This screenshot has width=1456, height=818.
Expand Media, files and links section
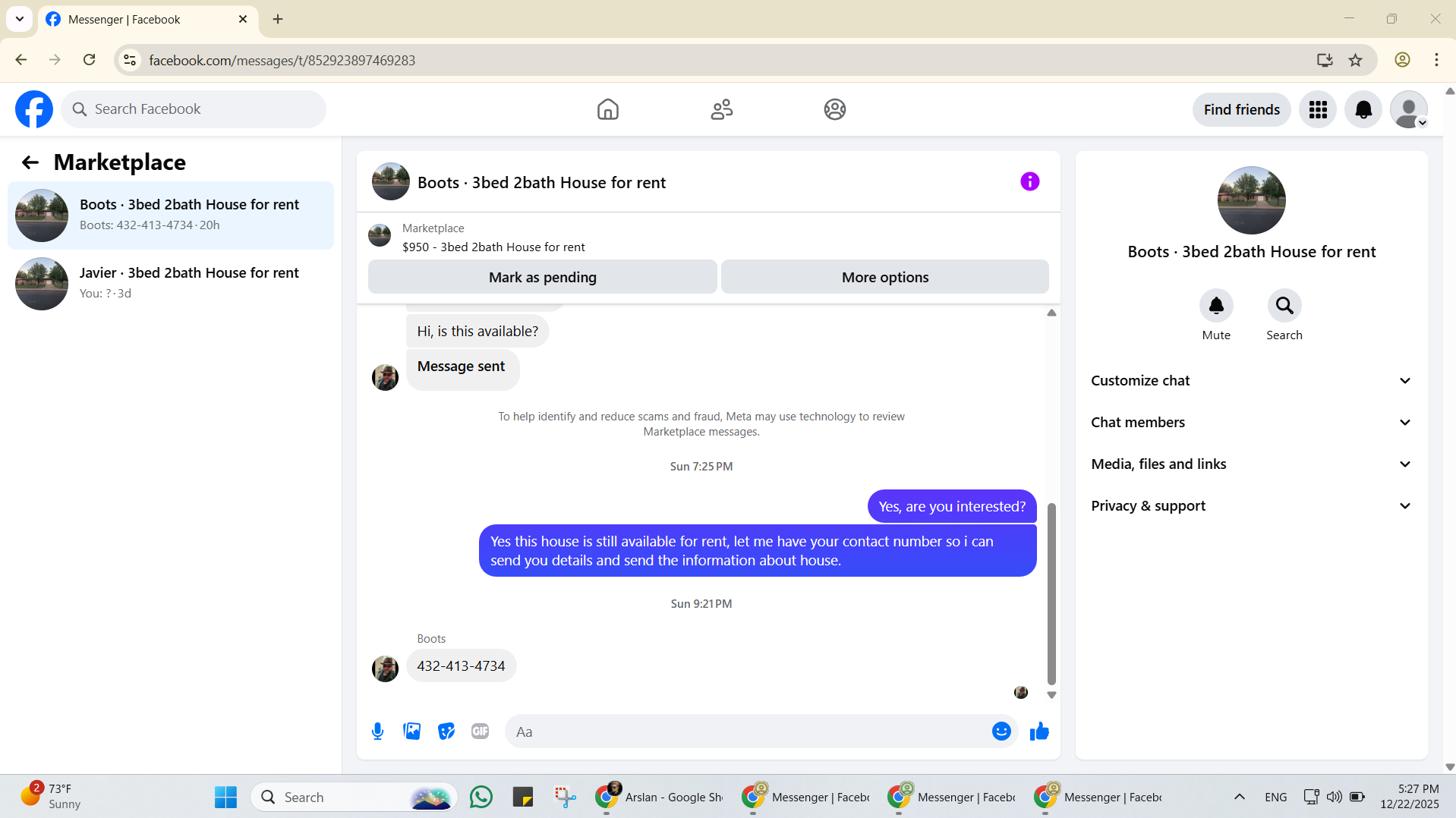pyautogui.click(x=1251, y=464)
